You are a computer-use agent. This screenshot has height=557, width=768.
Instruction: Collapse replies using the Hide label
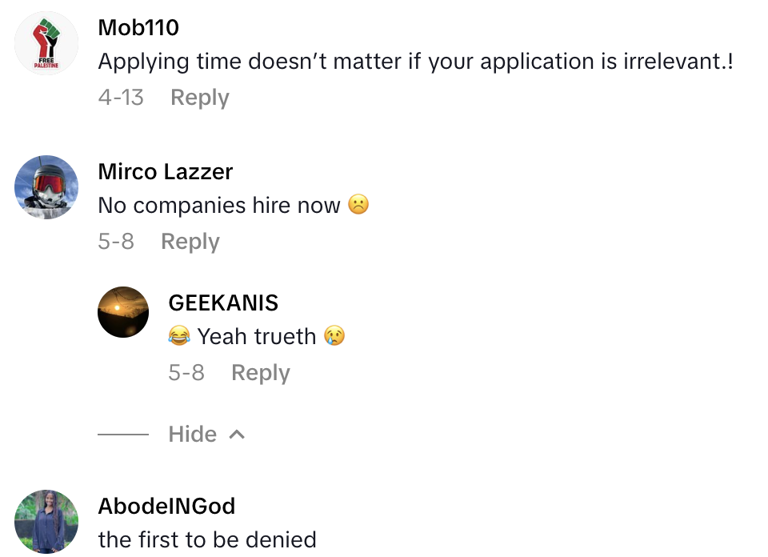192,434
